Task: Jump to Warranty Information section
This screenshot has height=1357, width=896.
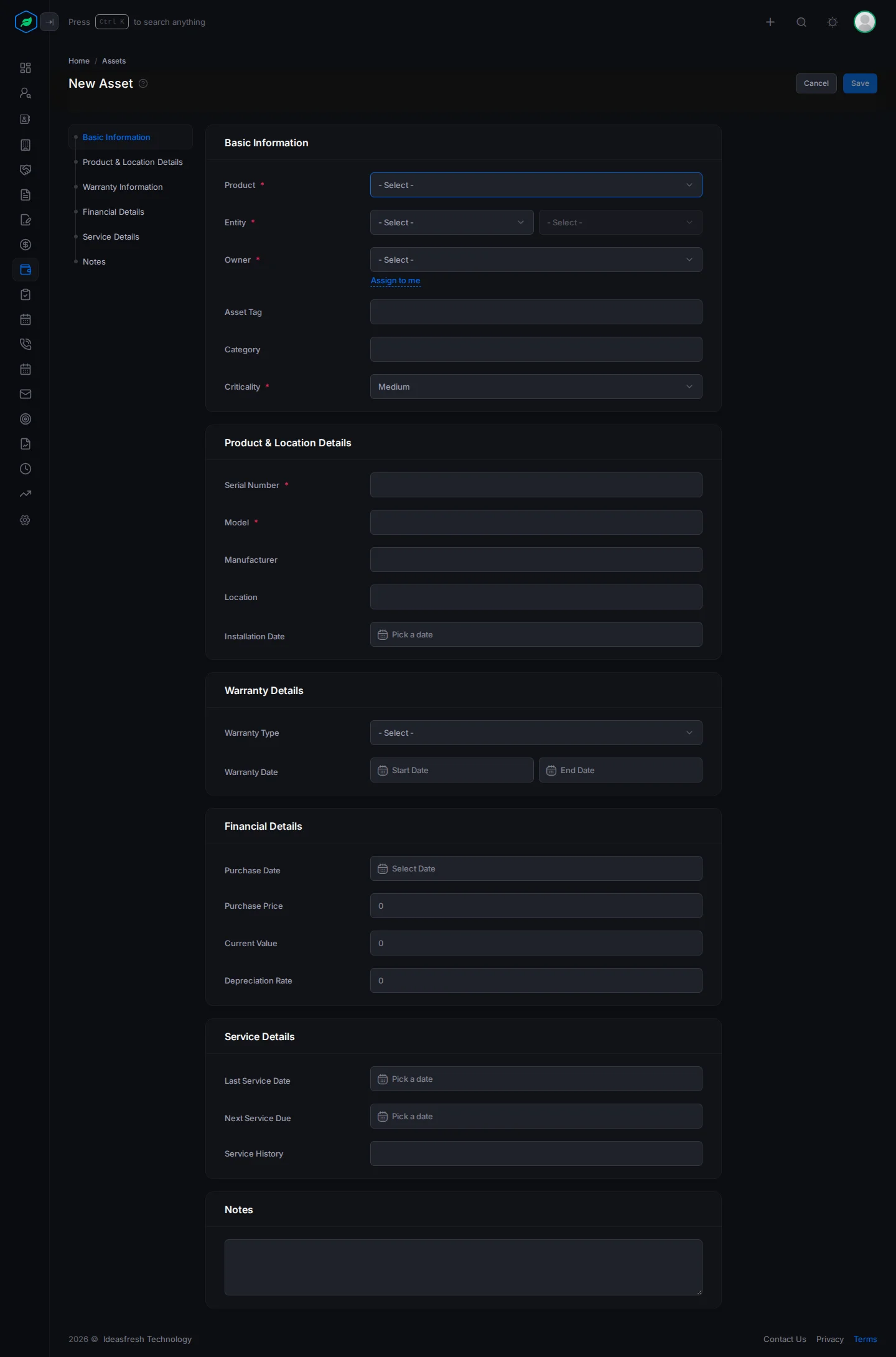Action: [x=123, y=187]
